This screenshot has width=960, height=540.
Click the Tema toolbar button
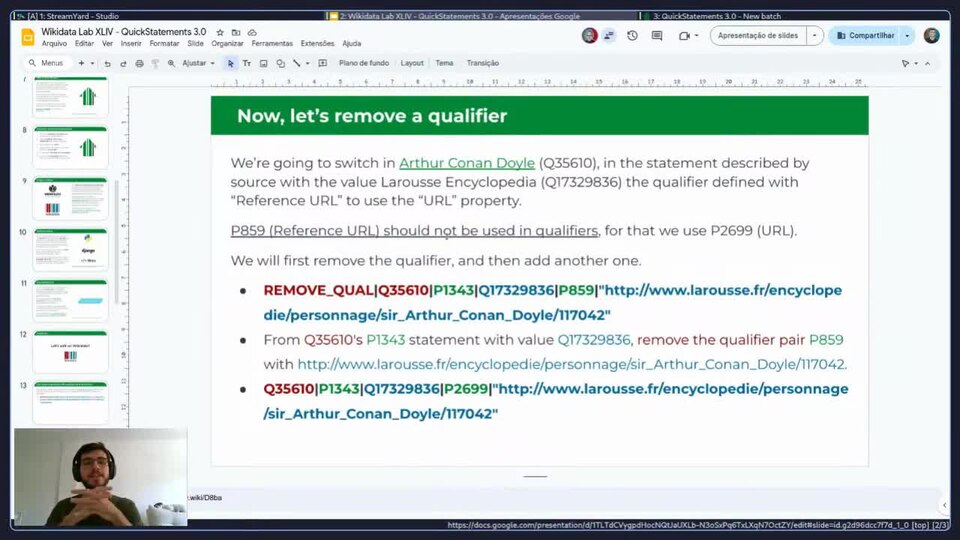coord(444,63)
